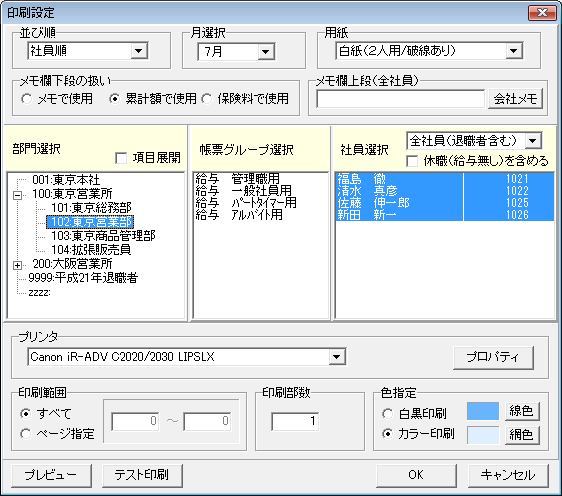Click the 網色 button
Viewport: 562px width, 496px height.
tap(522, 435)
